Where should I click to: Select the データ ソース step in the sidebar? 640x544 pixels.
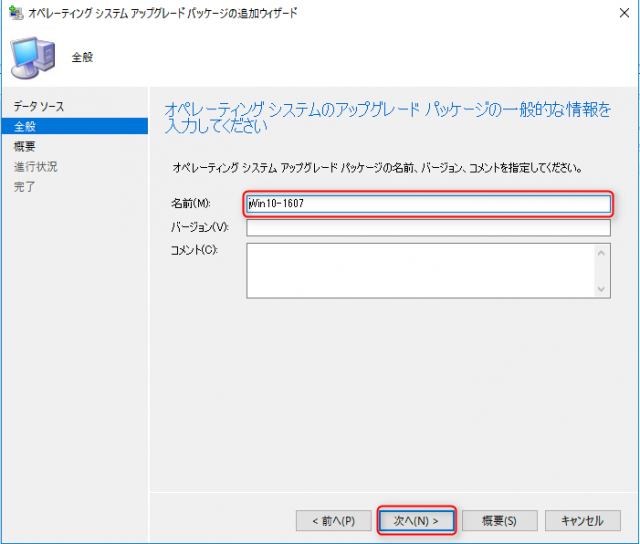[x=39, y=106]
